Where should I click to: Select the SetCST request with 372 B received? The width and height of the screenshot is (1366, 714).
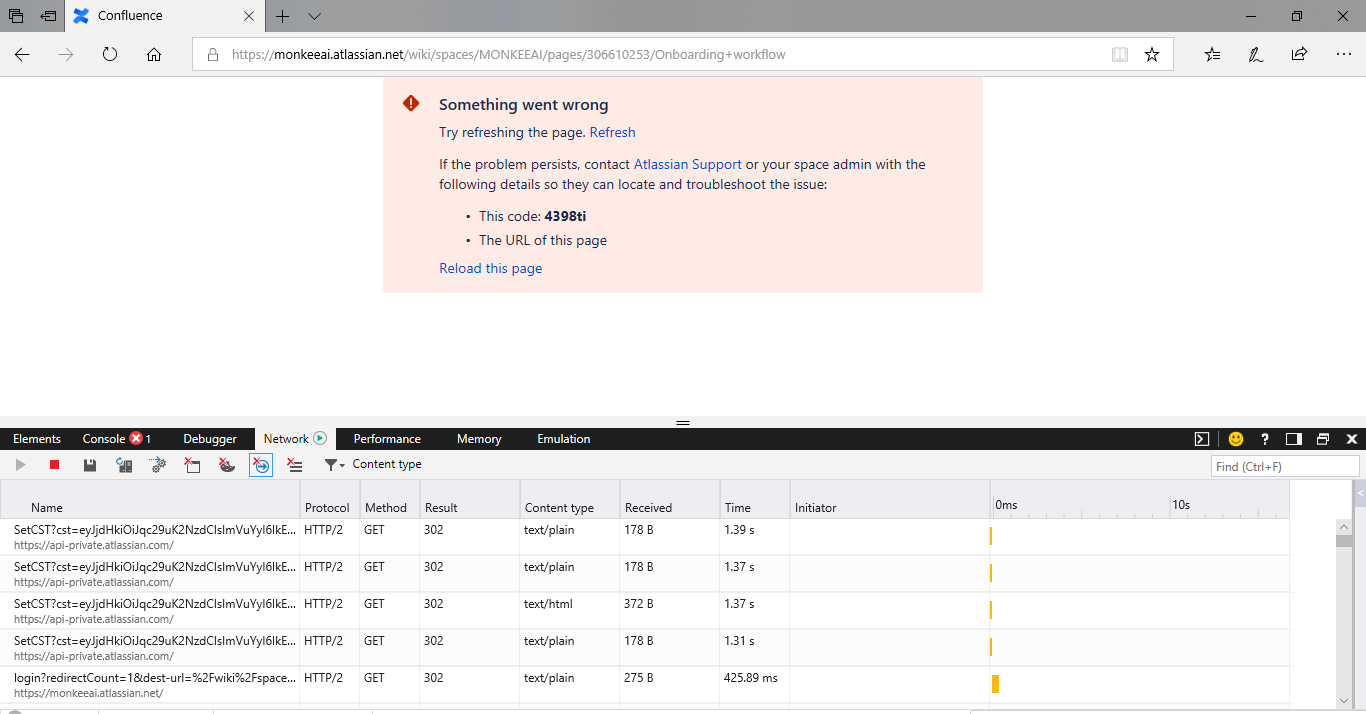point(645,611)
